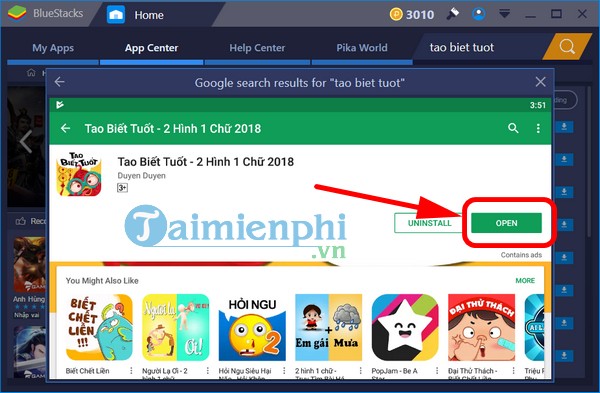
Task: Open the 2 hình 1 chữ app thumbnail
Action: pyautogui.click(x=329, y=327)
